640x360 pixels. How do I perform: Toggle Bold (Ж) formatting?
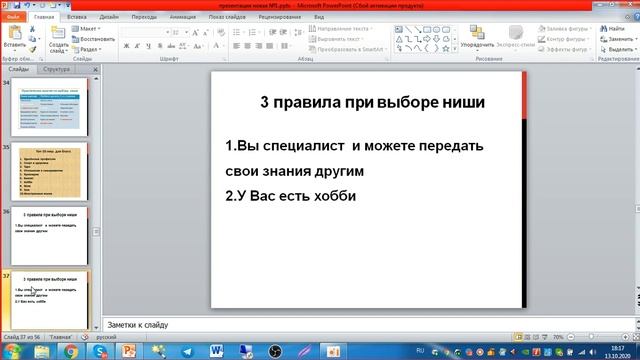pos(127,46)
